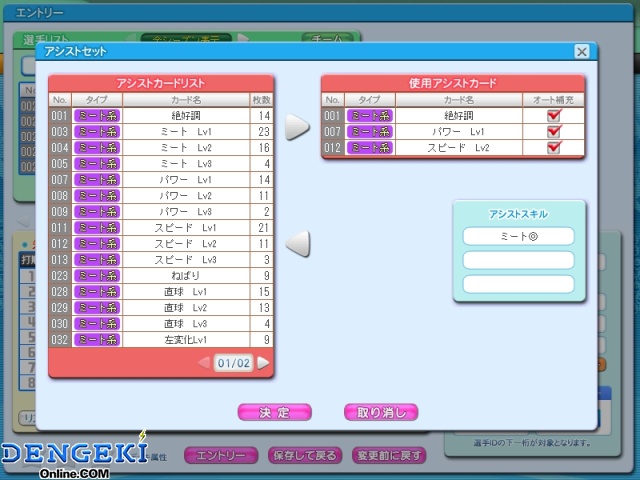Viewport: 640px width, 480px height.
Task: Click the 枚数 column header
Action: pos(261,100)
